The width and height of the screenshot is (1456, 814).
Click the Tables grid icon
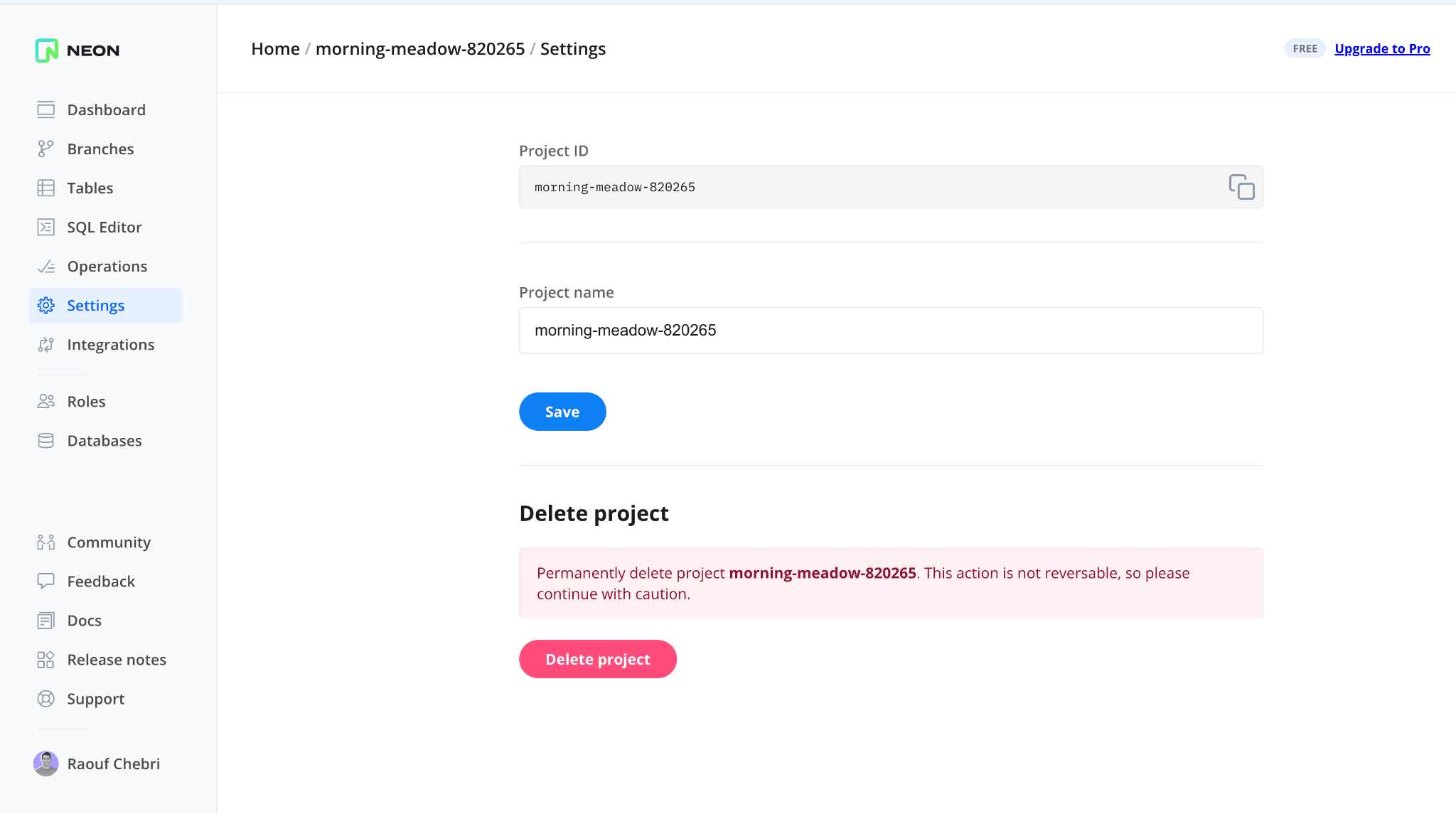pyautogui.click(x=46, y=188)
